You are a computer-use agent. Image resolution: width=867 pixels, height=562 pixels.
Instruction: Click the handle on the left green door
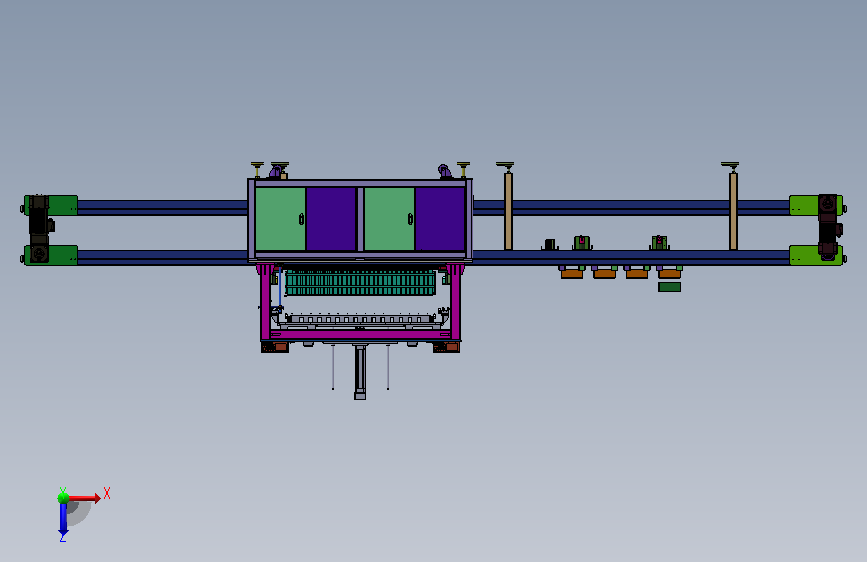click(x=301, y=220)
